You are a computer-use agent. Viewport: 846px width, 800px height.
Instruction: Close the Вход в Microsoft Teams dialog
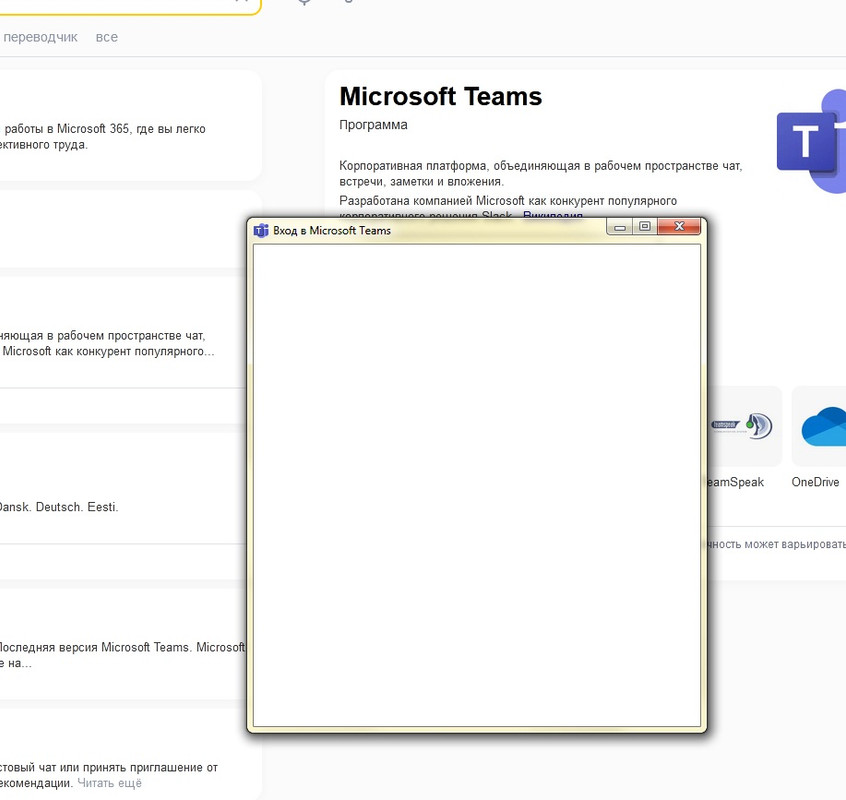point(679,227)
